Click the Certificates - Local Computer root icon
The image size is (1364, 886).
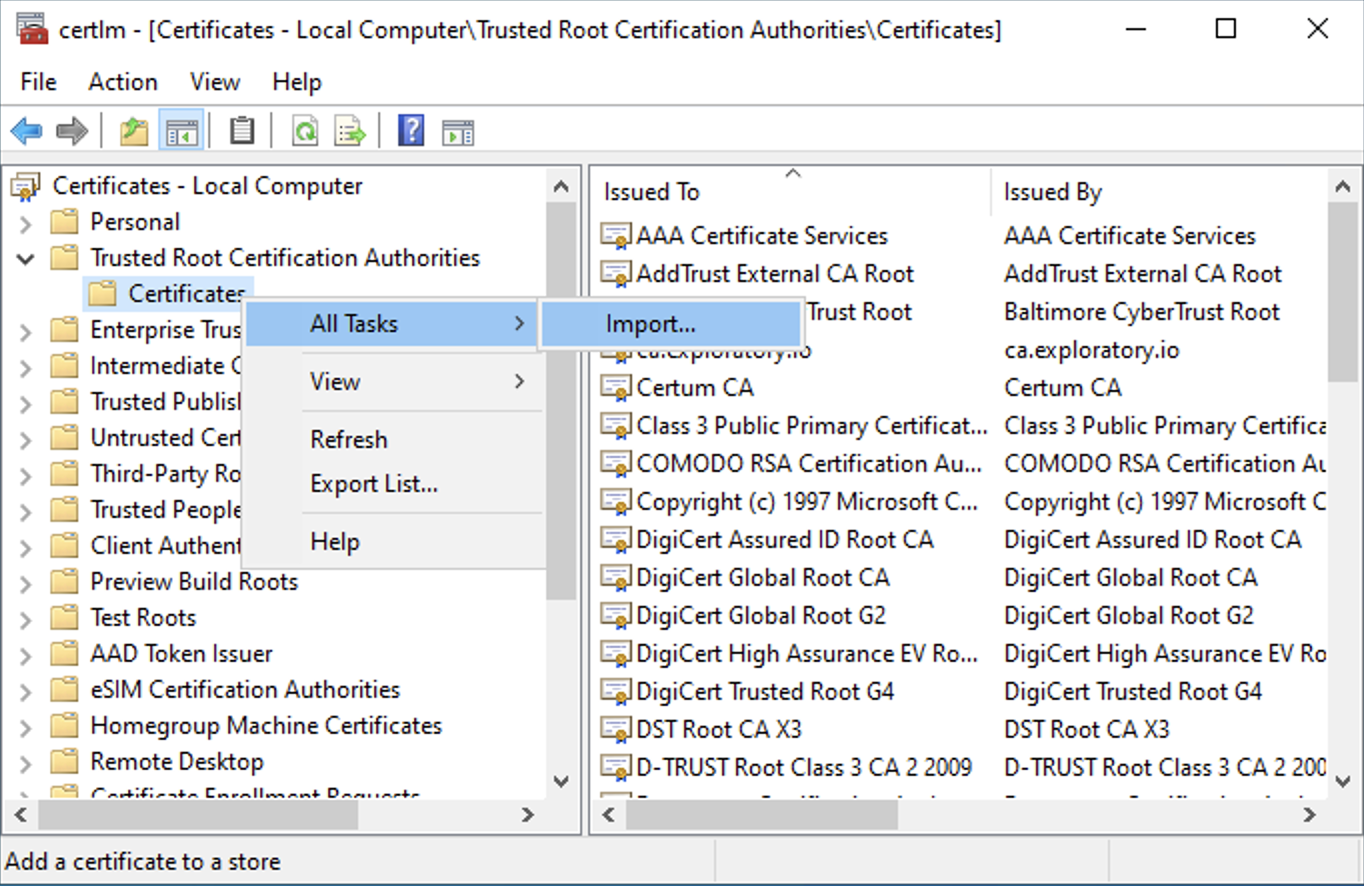25,186
